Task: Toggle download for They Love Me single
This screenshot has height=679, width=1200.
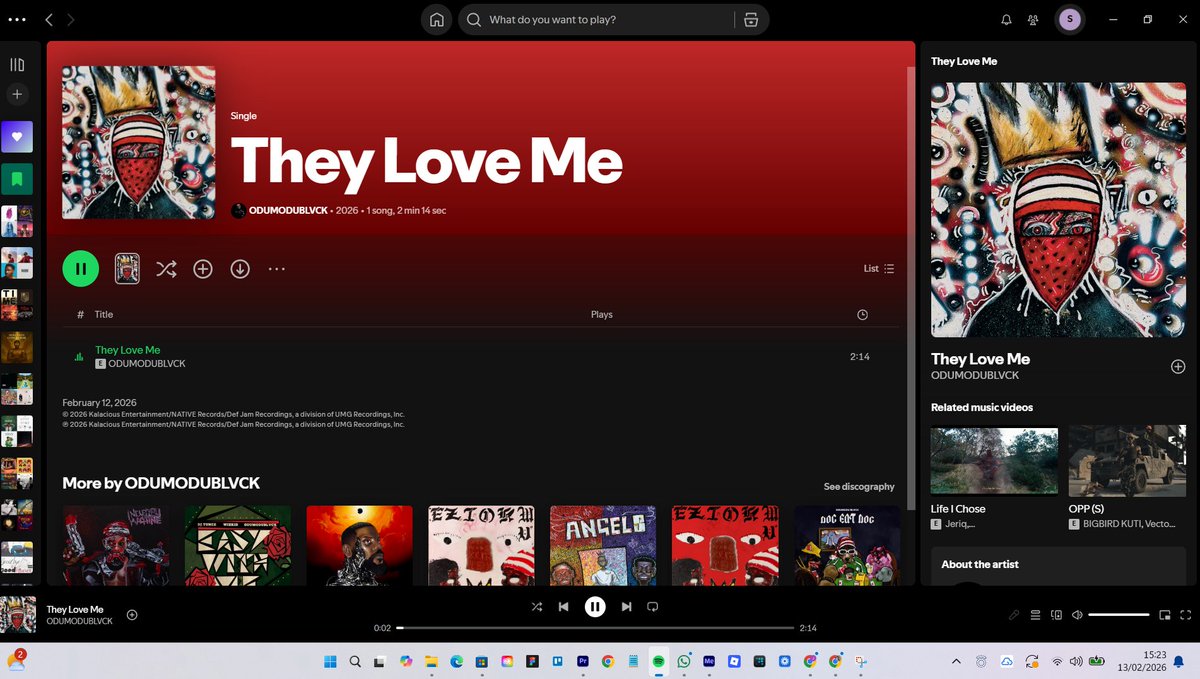Action: coord(240,268)
